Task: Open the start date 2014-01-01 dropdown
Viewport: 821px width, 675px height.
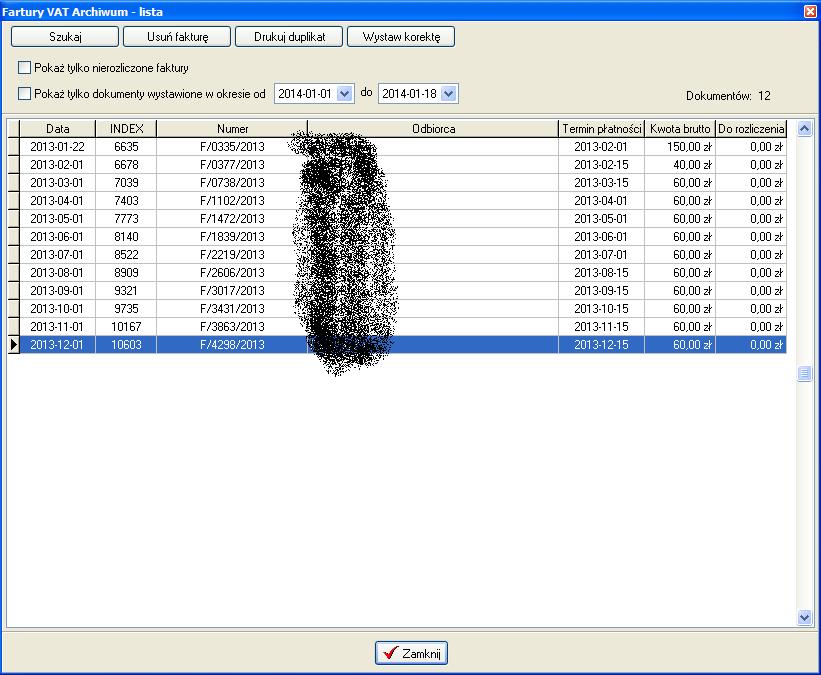Action: (345, 93)
